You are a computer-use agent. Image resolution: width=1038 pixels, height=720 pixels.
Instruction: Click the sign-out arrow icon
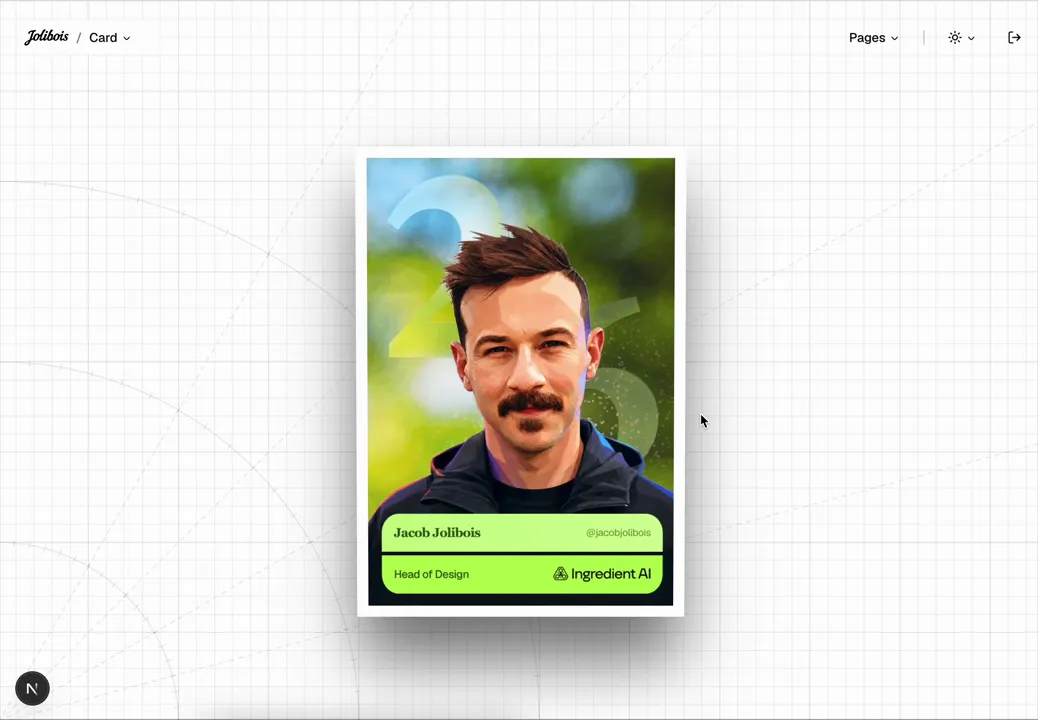point(1014,38)
